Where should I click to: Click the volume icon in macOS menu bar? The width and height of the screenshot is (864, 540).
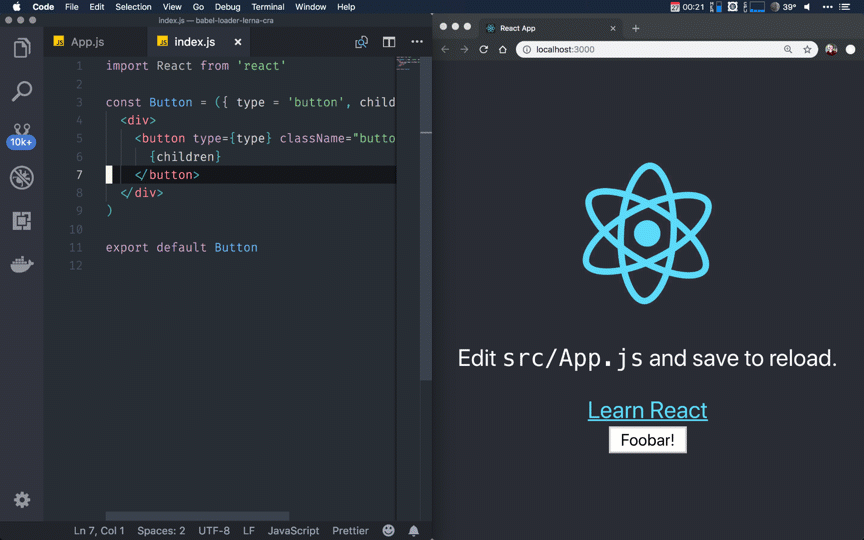pyautogui.click(x=807, y=7)
